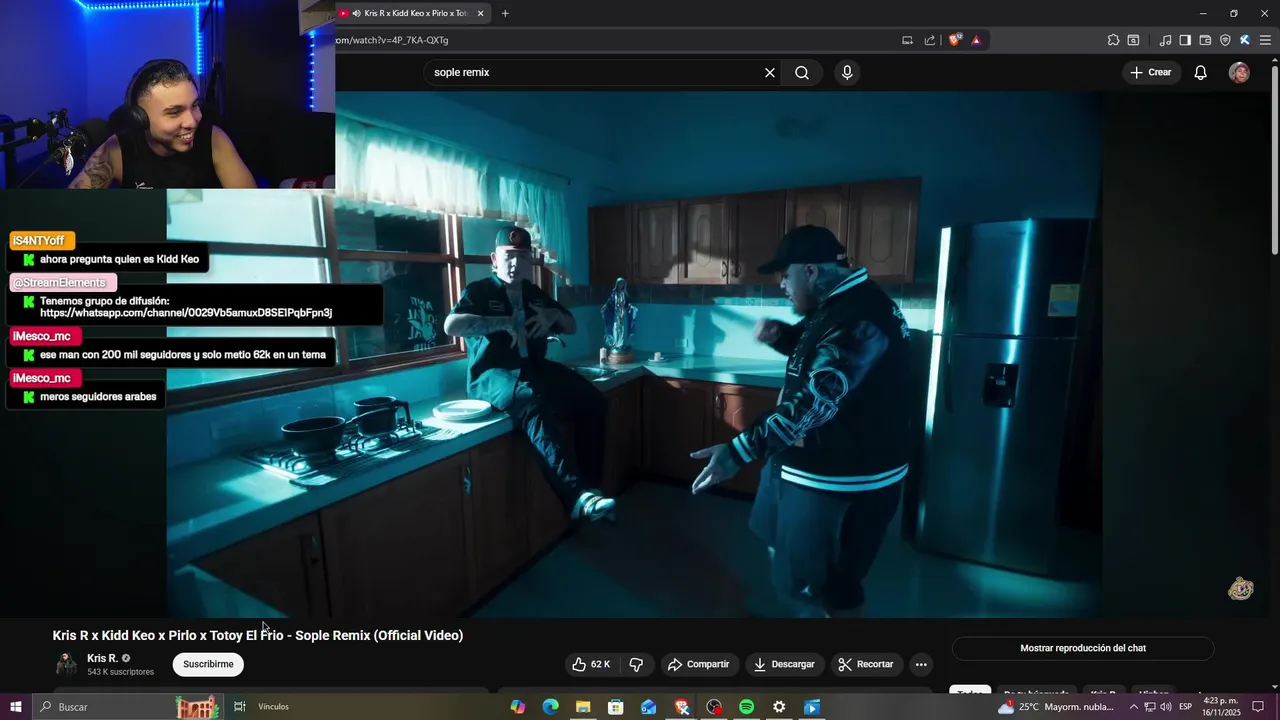This screenshot has height=720, width=1280.
Task: Open Microsoft Store from the taskbar
Action: click(616, 707)
